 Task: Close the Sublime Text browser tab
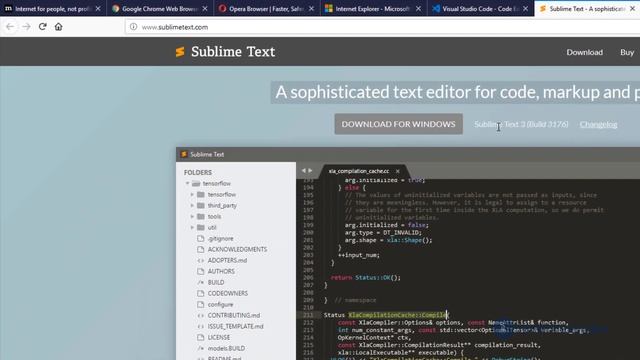click(632, 9)
